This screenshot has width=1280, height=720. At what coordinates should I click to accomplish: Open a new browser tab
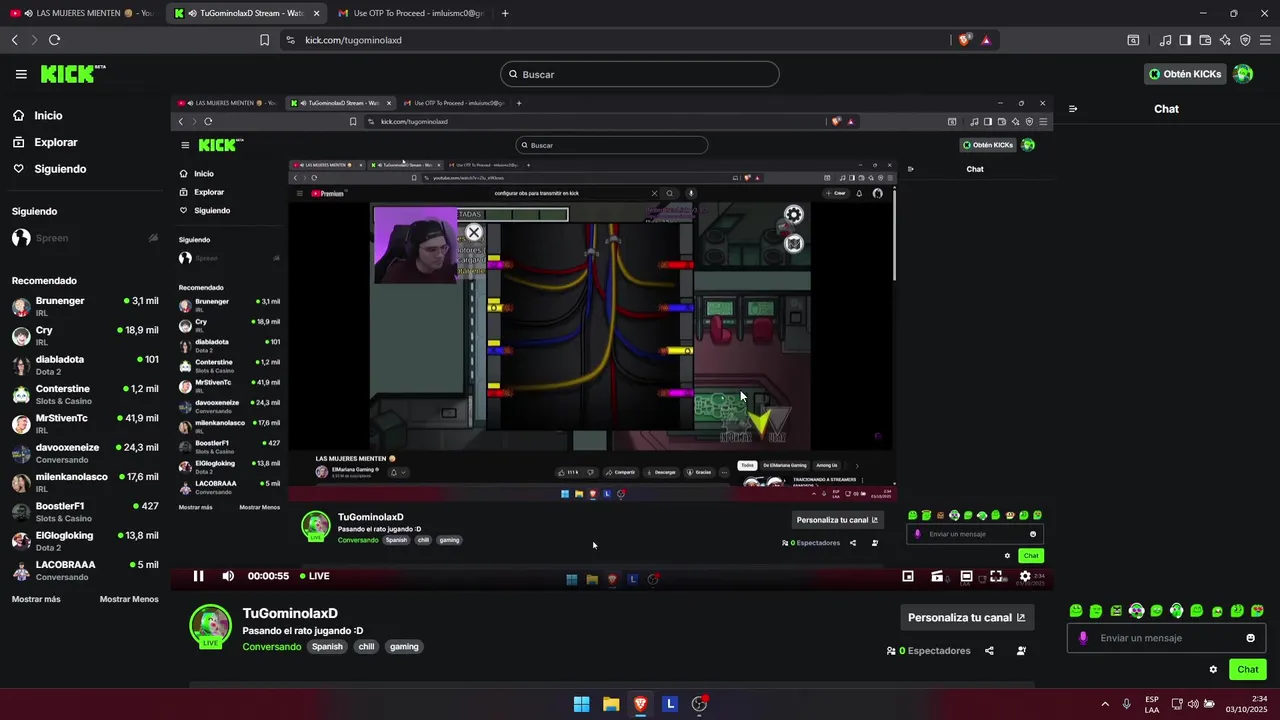[505, 13]
